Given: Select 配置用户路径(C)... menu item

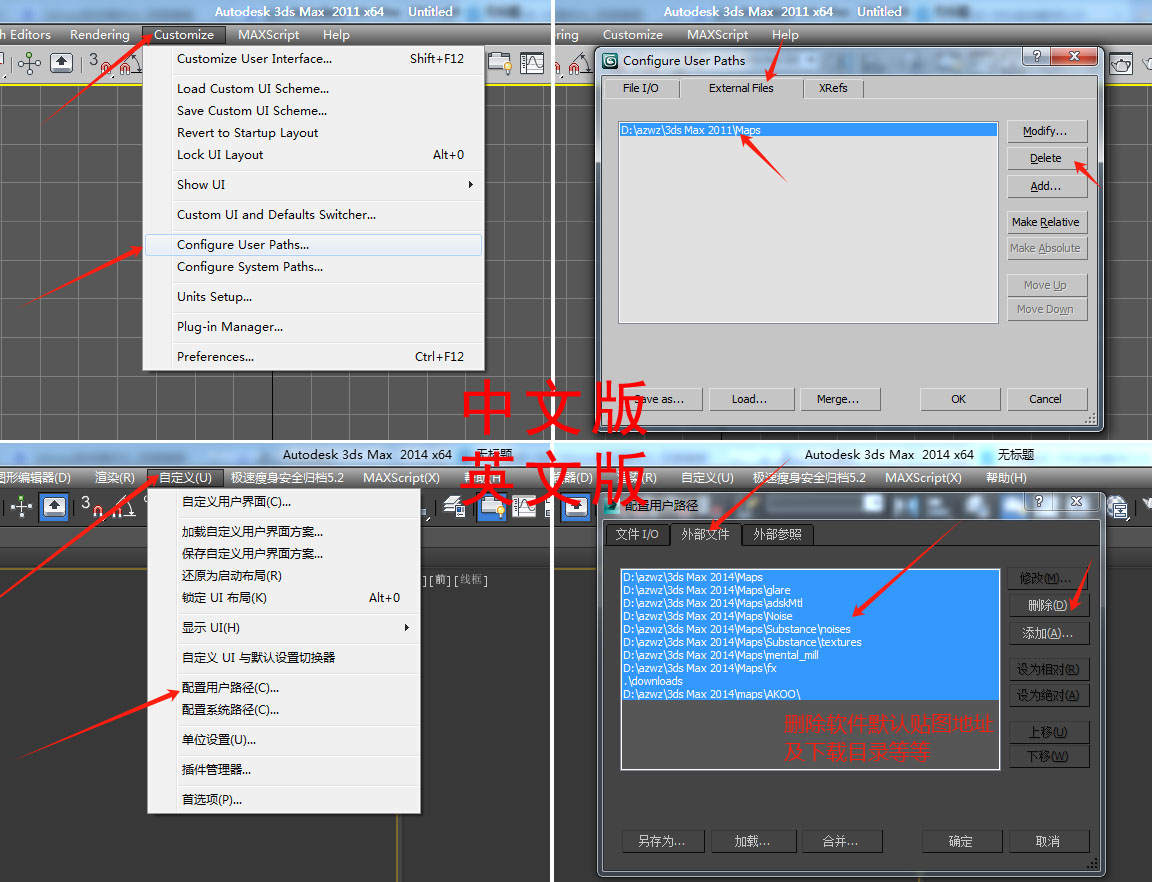Looking at the screenshot, I should [x=230, y=688].
